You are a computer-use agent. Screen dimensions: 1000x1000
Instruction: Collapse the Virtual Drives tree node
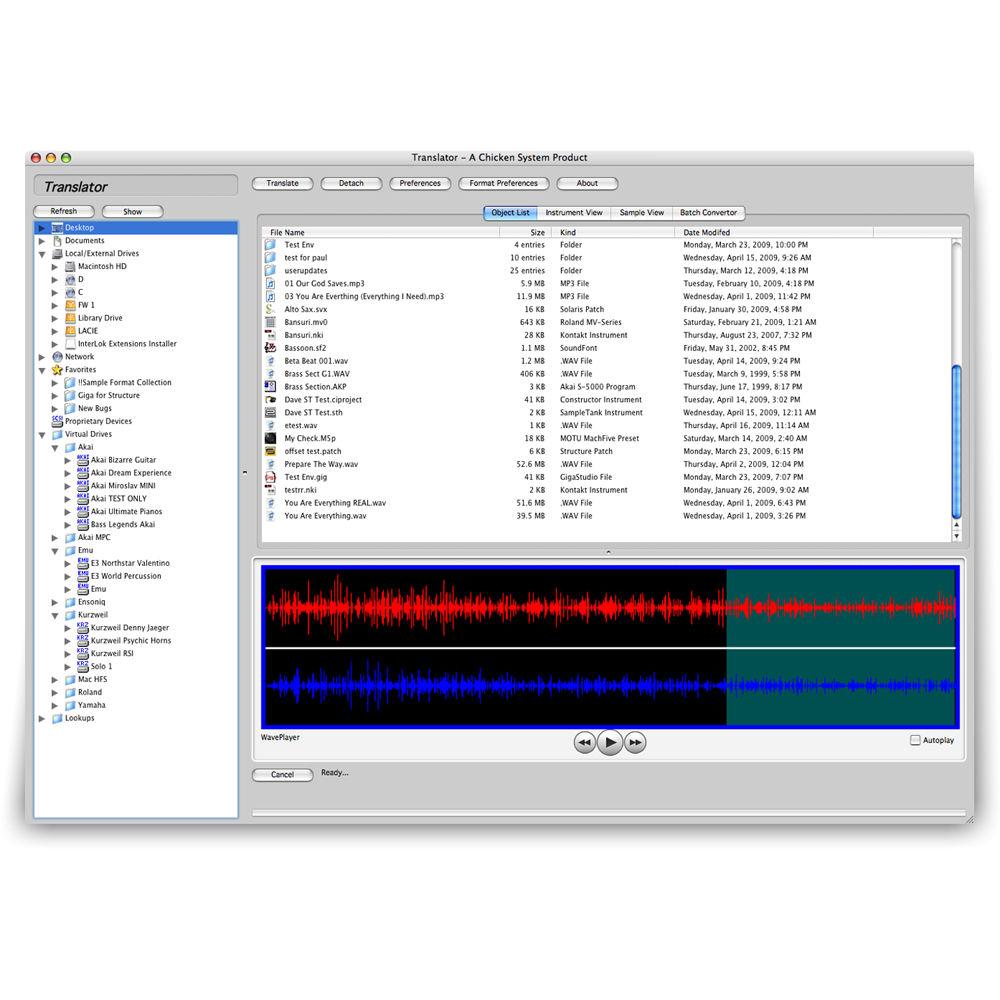click(x=42, y=435)
